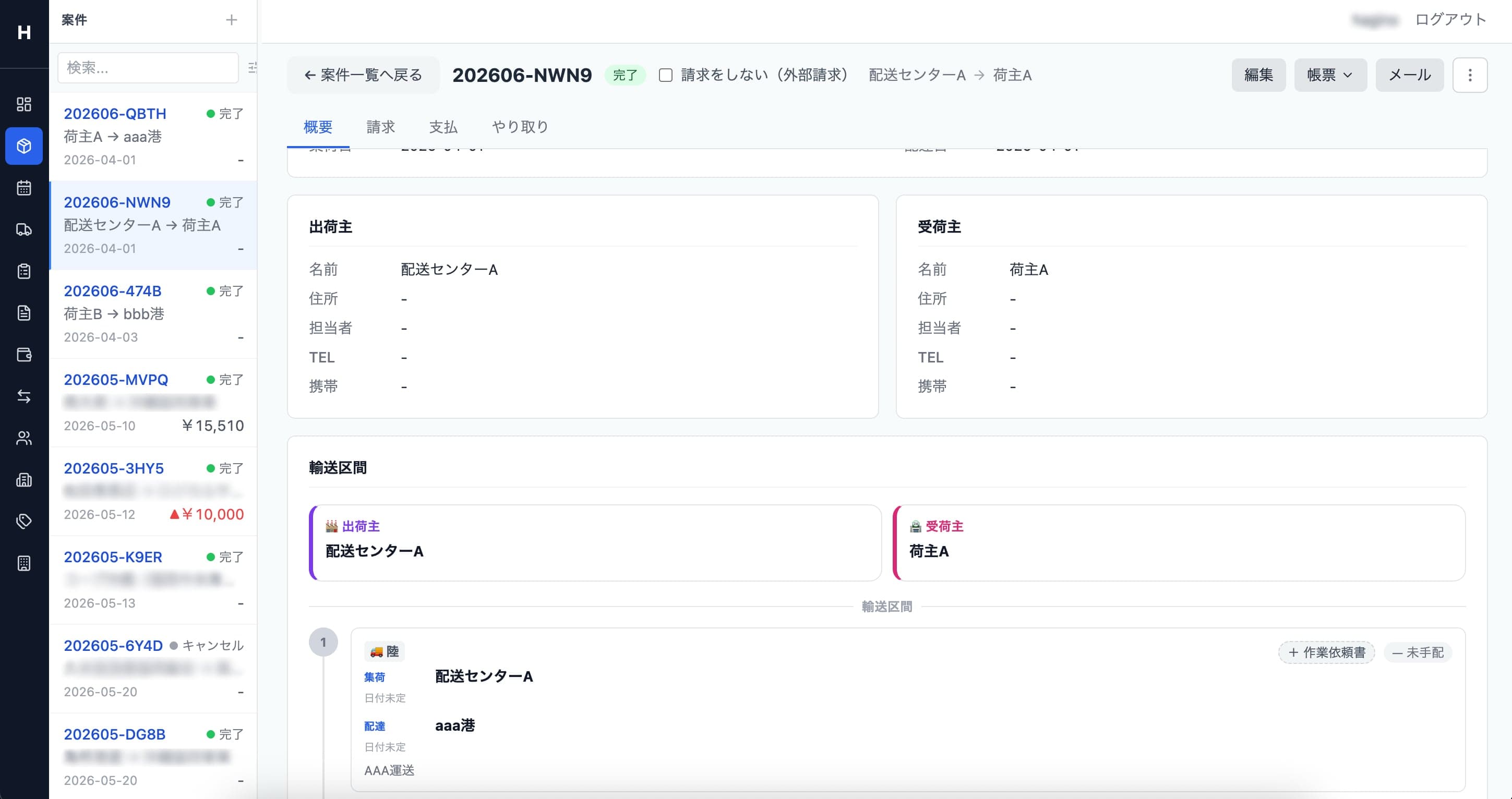Switch to the 支払 tab
1512x799 pixels.
pyautogui.click(x=443, y=127)
